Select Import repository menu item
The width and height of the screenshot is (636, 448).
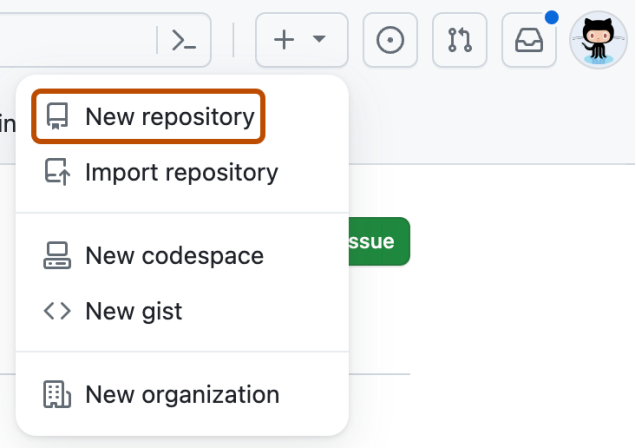[x=181, y=172]
